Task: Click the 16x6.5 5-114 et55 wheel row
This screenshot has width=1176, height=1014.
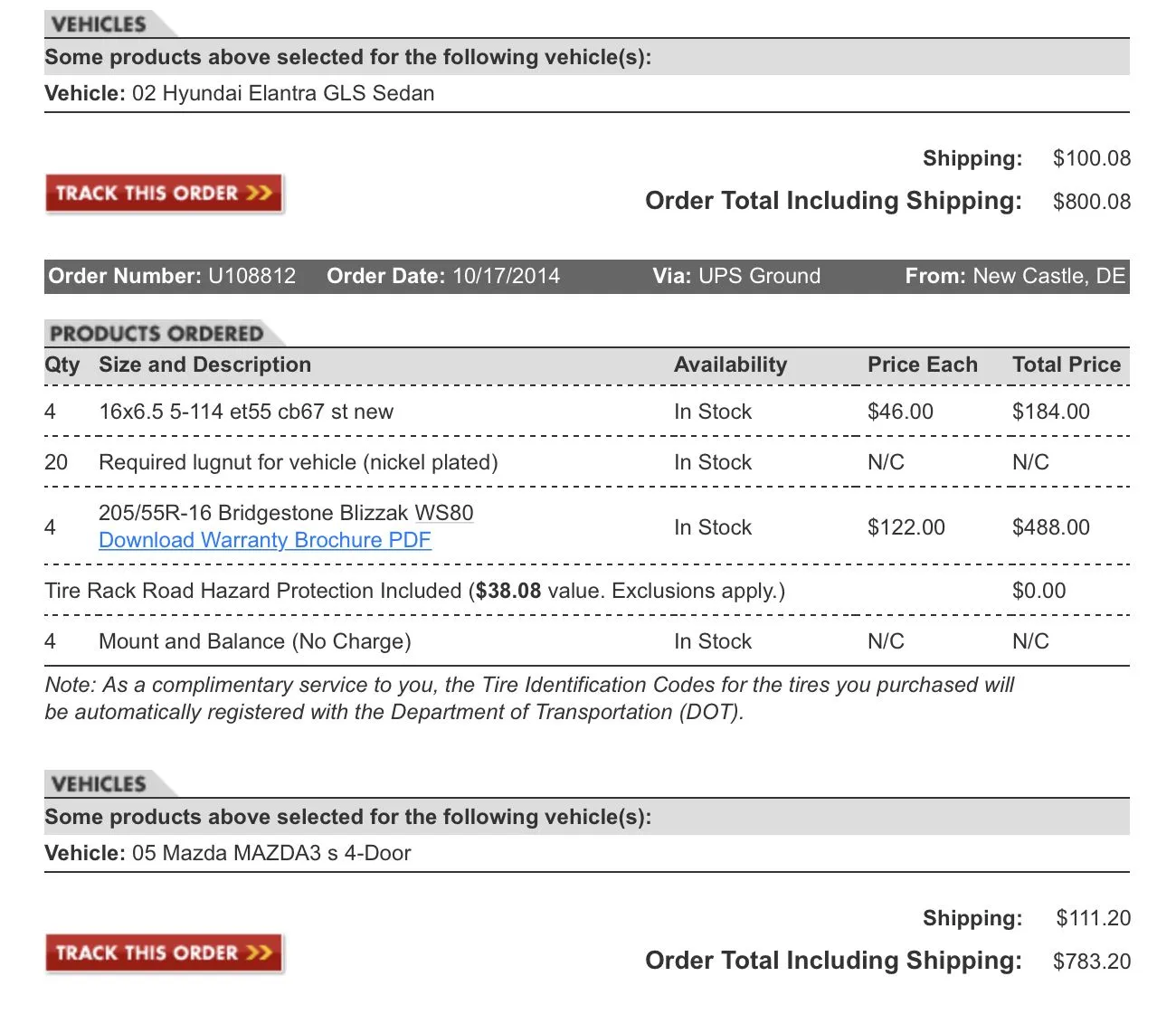Action: click(x=587, y=412)
